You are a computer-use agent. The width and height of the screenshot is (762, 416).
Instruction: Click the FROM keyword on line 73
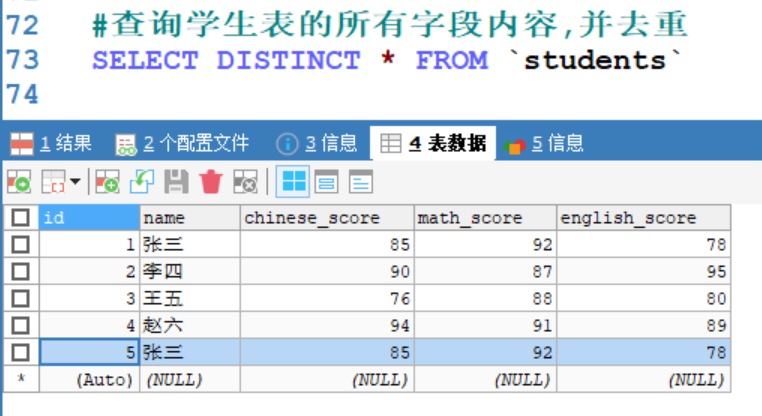(452, 61)
